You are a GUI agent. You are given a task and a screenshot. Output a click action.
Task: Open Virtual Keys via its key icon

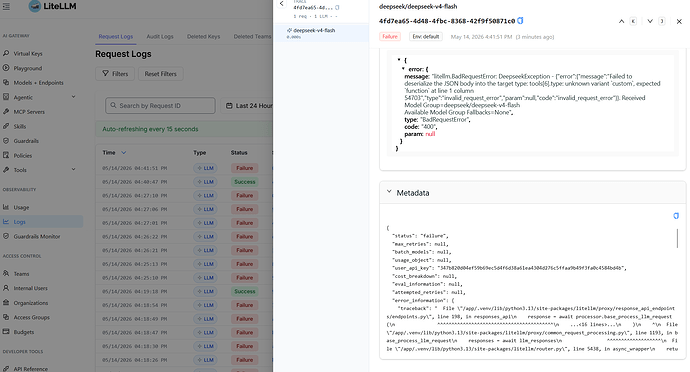(6, 53)
